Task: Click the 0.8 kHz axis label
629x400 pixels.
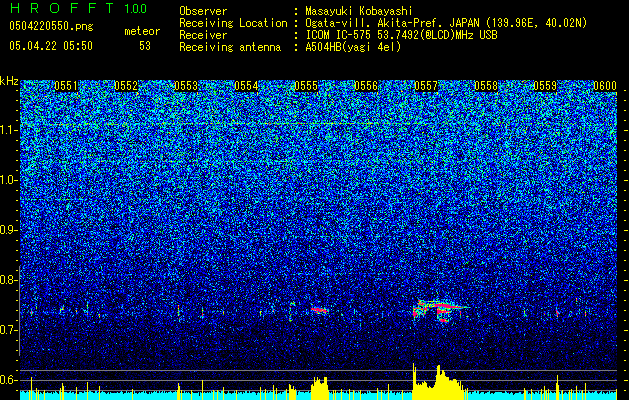Action: (8, 280)
